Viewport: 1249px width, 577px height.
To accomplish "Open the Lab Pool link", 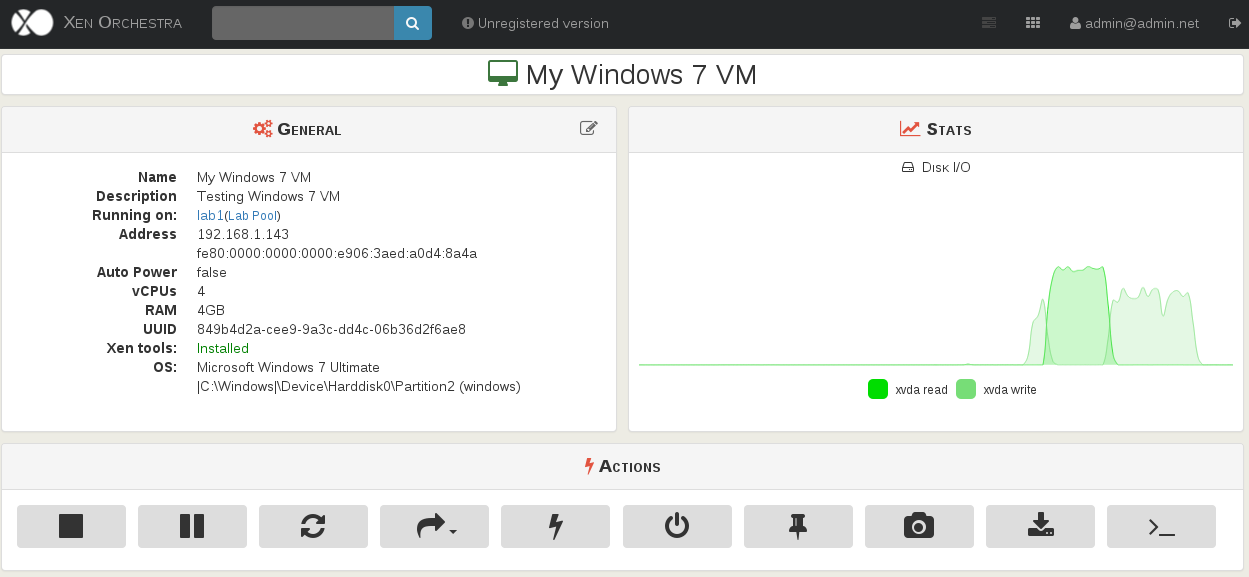I will (251, 216).
